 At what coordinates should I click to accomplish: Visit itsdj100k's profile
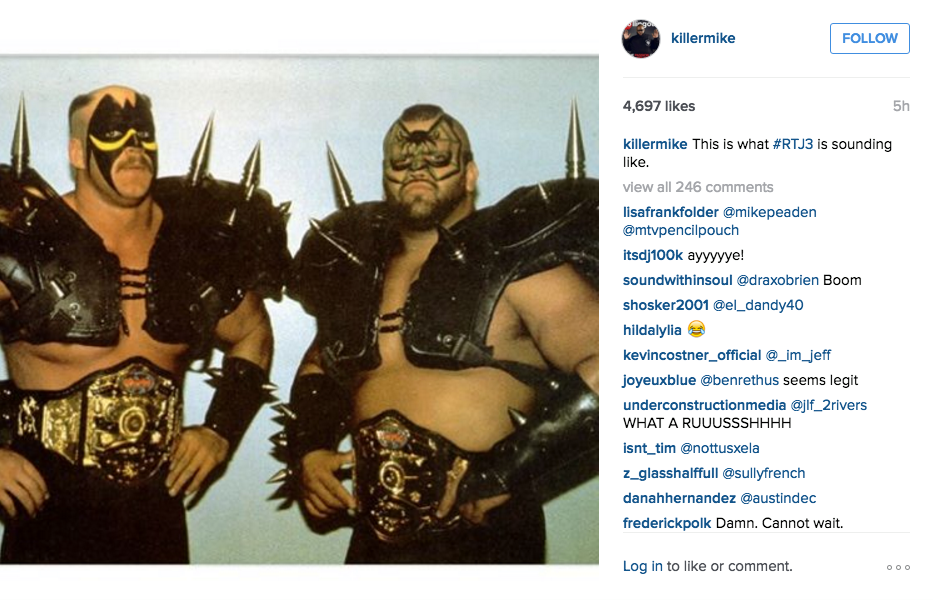[653, 255]
